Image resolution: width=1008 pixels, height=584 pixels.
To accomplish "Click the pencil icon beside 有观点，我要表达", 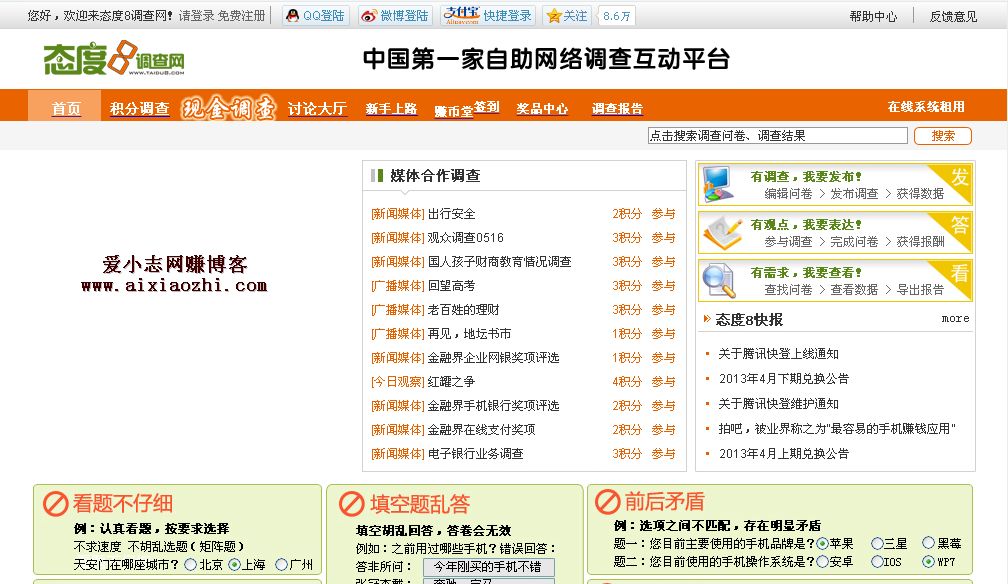I will click(x=721, y=232).
